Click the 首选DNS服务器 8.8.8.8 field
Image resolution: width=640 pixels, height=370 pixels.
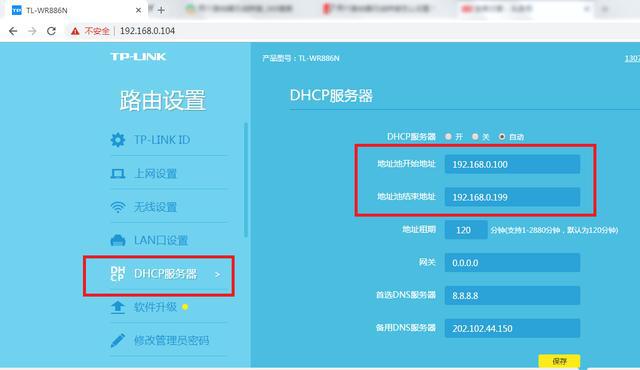coord(512,295)
